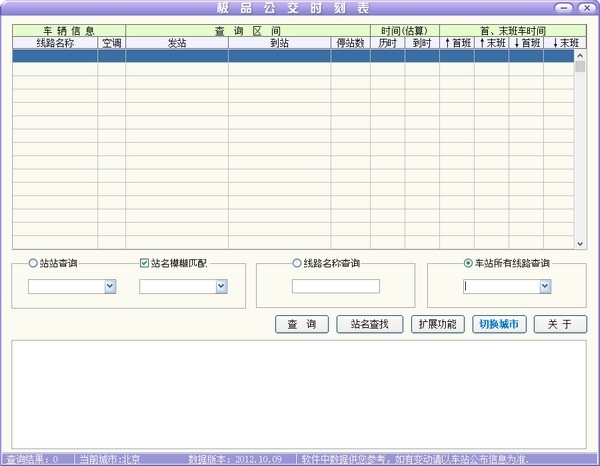Select the 车站所有线路查询 radio option

[x=468, y=264]
